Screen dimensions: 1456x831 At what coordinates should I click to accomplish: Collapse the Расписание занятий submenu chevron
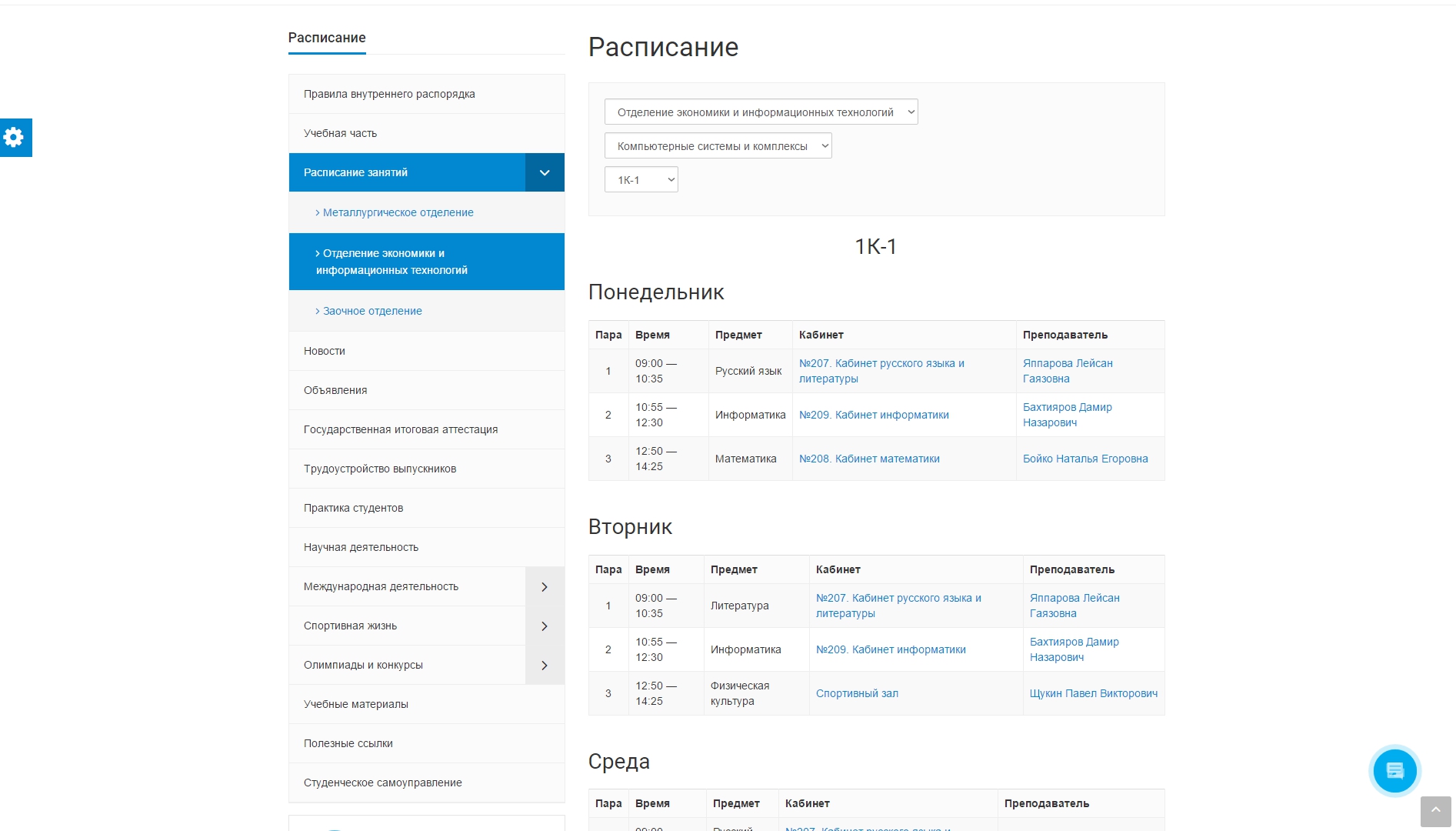point(545,172)
